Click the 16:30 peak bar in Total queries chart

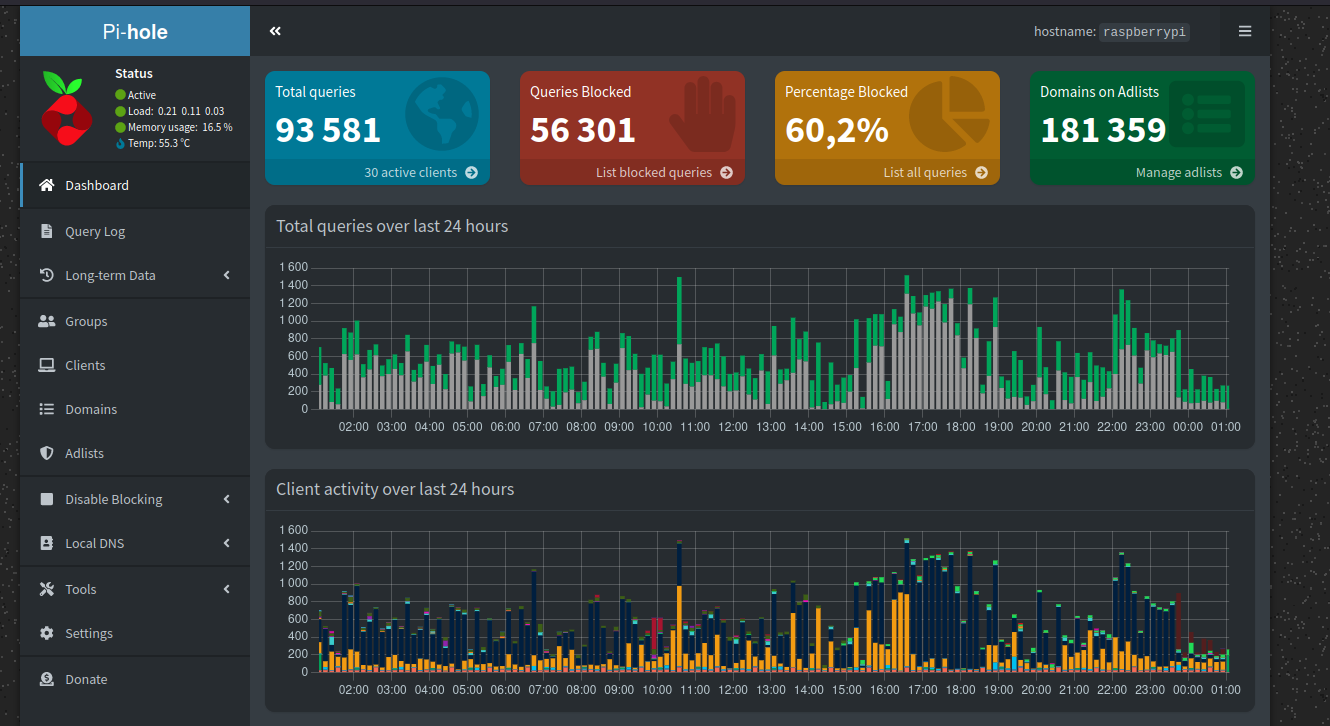[907, 342]
